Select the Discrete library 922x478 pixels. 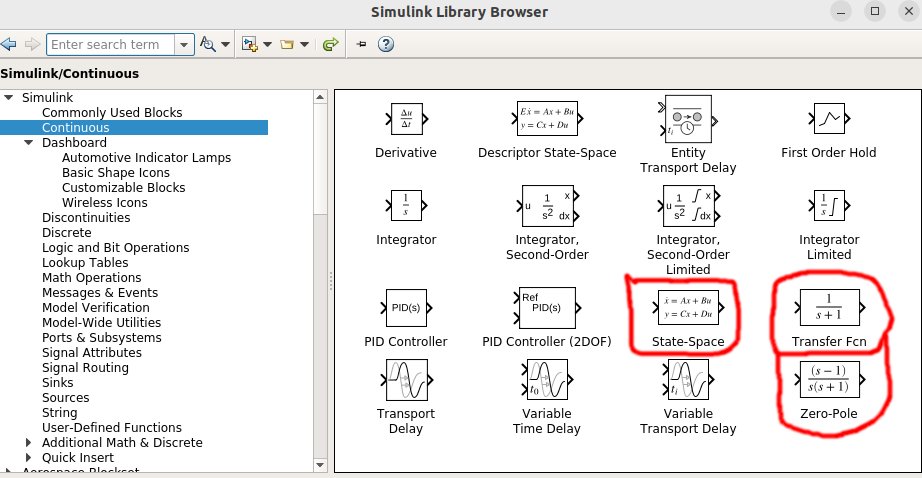click(66, 233)
